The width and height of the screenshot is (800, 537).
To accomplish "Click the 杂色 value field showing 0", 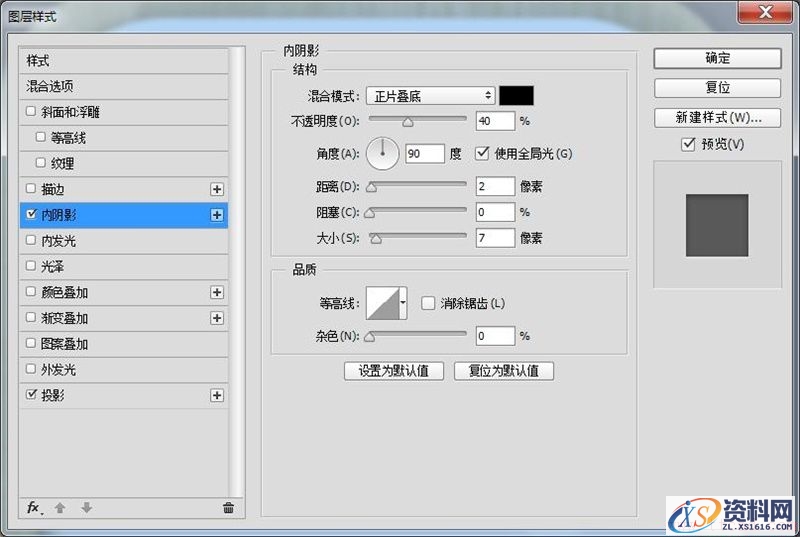I will coord(495,336).
